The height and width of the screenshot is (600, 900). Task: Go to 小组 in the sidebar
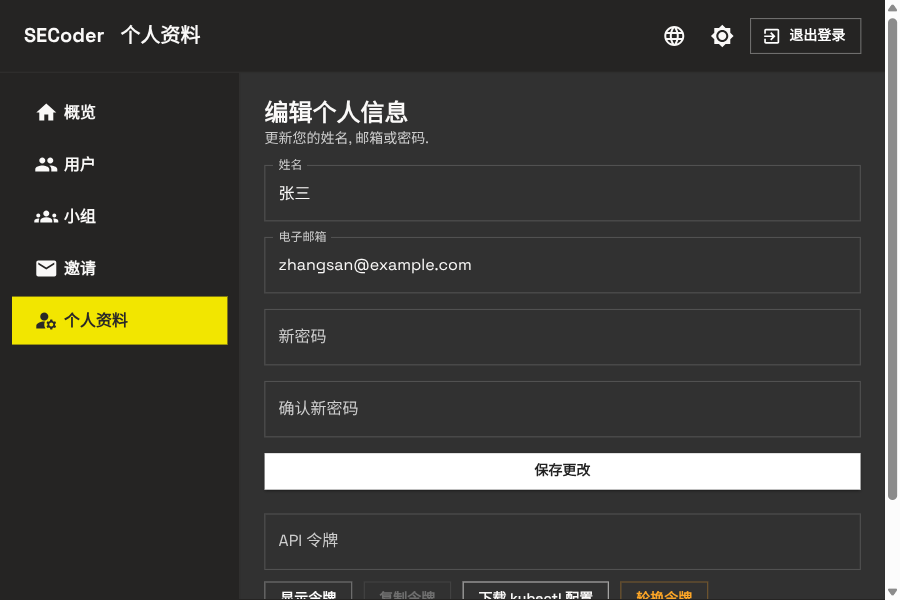[x=119, y=216]
